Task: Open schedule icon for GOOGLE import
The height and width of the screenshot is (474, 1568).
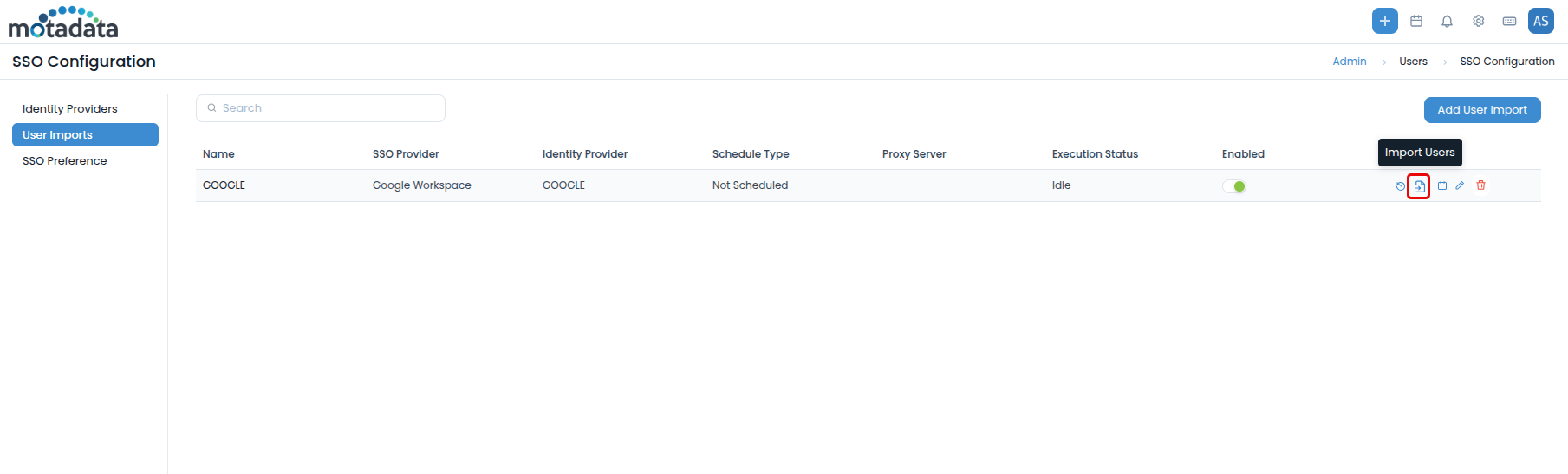Action: coord(1442,186)
